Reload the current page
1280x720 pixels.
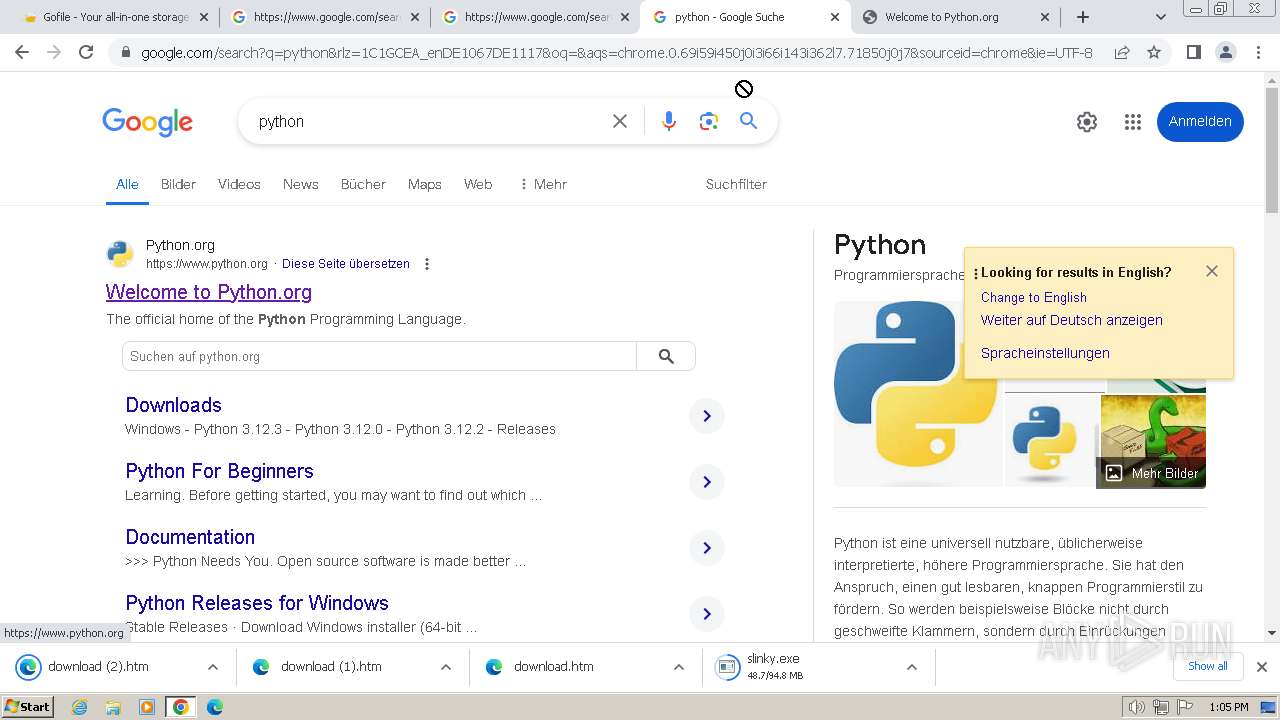tap(86, 52)
